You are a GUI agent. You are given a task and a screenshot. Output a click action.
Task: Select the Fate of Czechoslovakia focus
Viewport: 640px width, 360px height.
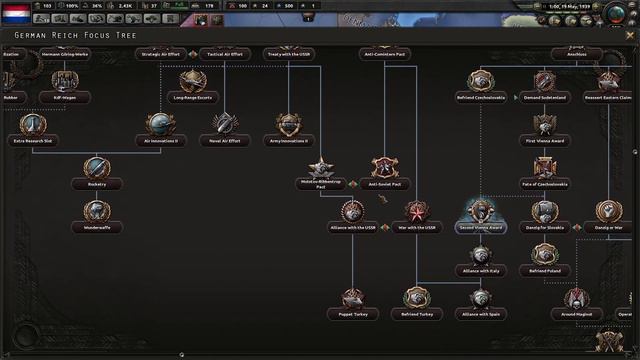pyautogui.click(x=544, y=173)
